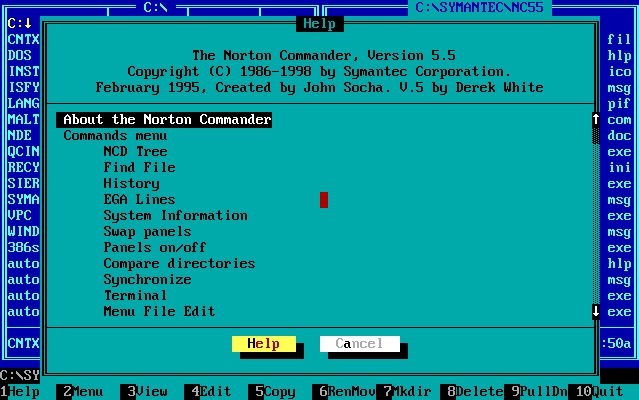Screen dimensions: 639x400
Task: Click the ico extension in right panel
Action: (619, 72)
